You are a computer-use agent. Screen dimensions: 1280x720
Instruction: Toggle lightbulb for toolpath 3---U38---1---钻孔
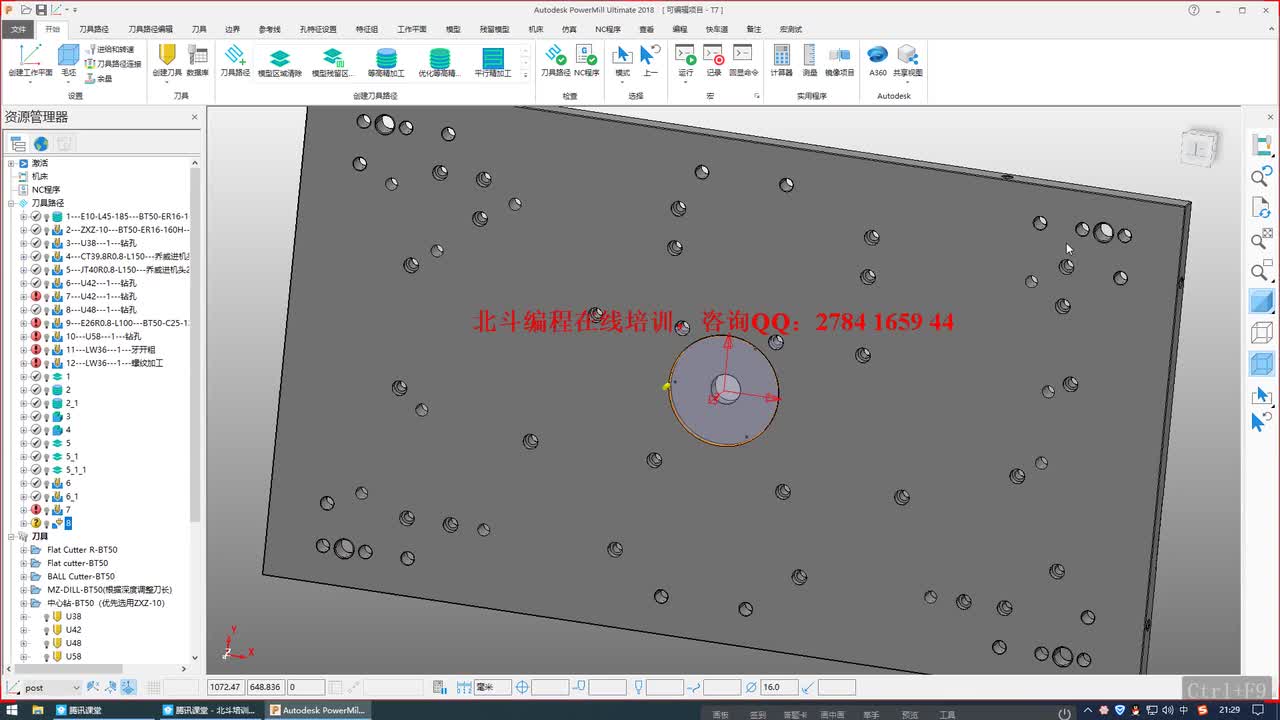[x=46, y=243]
